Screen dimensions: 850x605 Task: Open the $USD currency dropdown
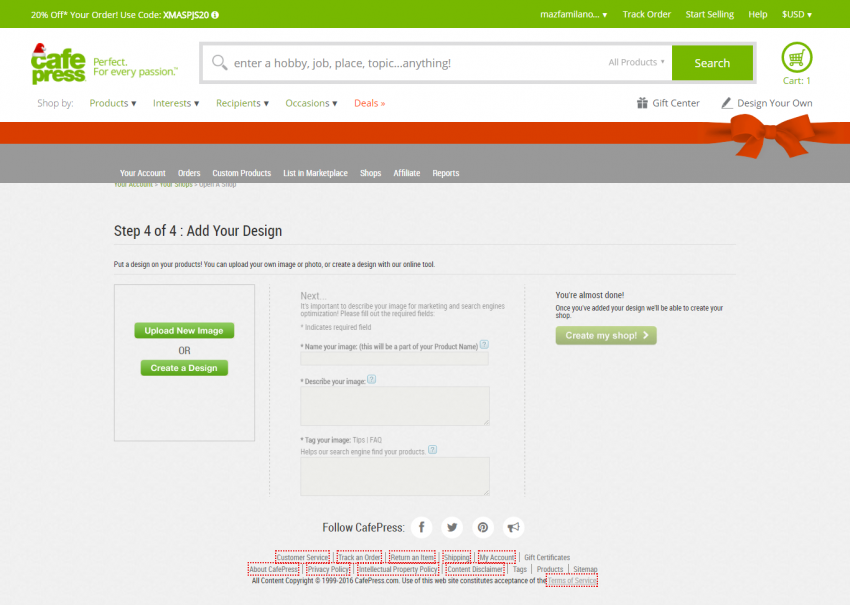pos(796,15)
